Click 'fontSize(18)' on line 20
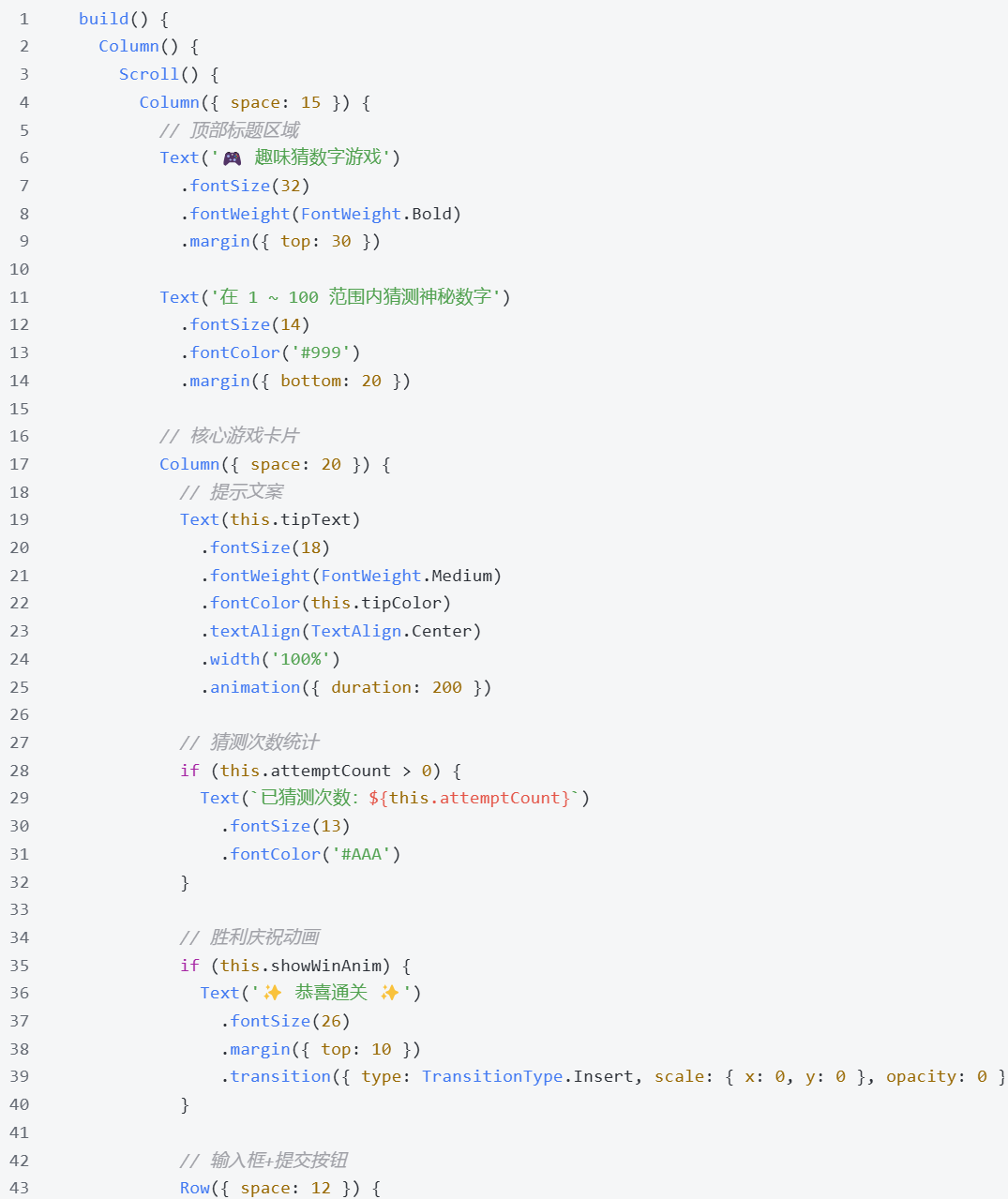Viewport: 1008px width, 1199px height. coord(270,547)
